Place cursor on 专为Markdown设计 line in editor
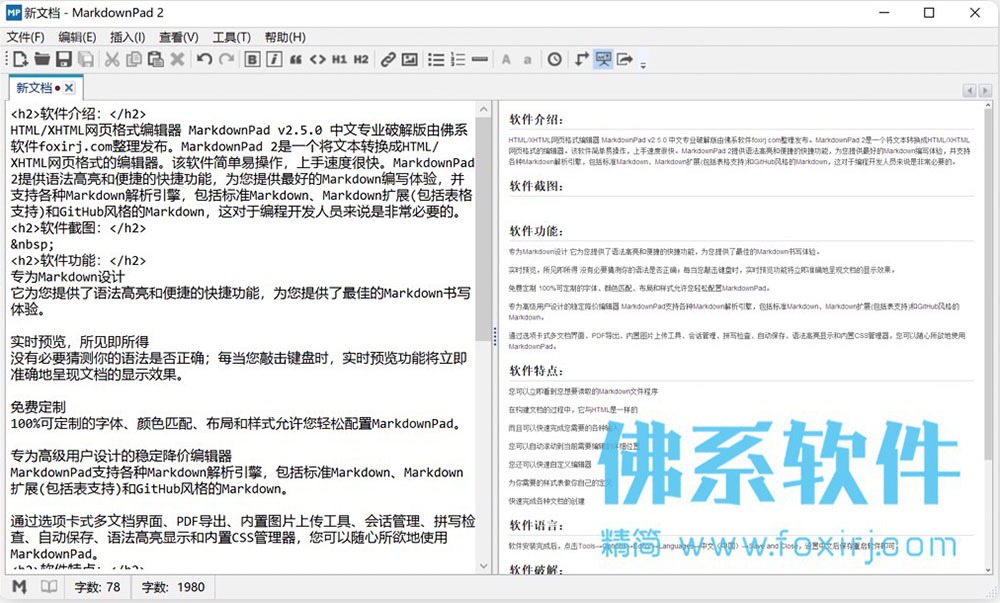Image resolution: width=1000 pixels, height=603 pixels. tap(68, 277)
